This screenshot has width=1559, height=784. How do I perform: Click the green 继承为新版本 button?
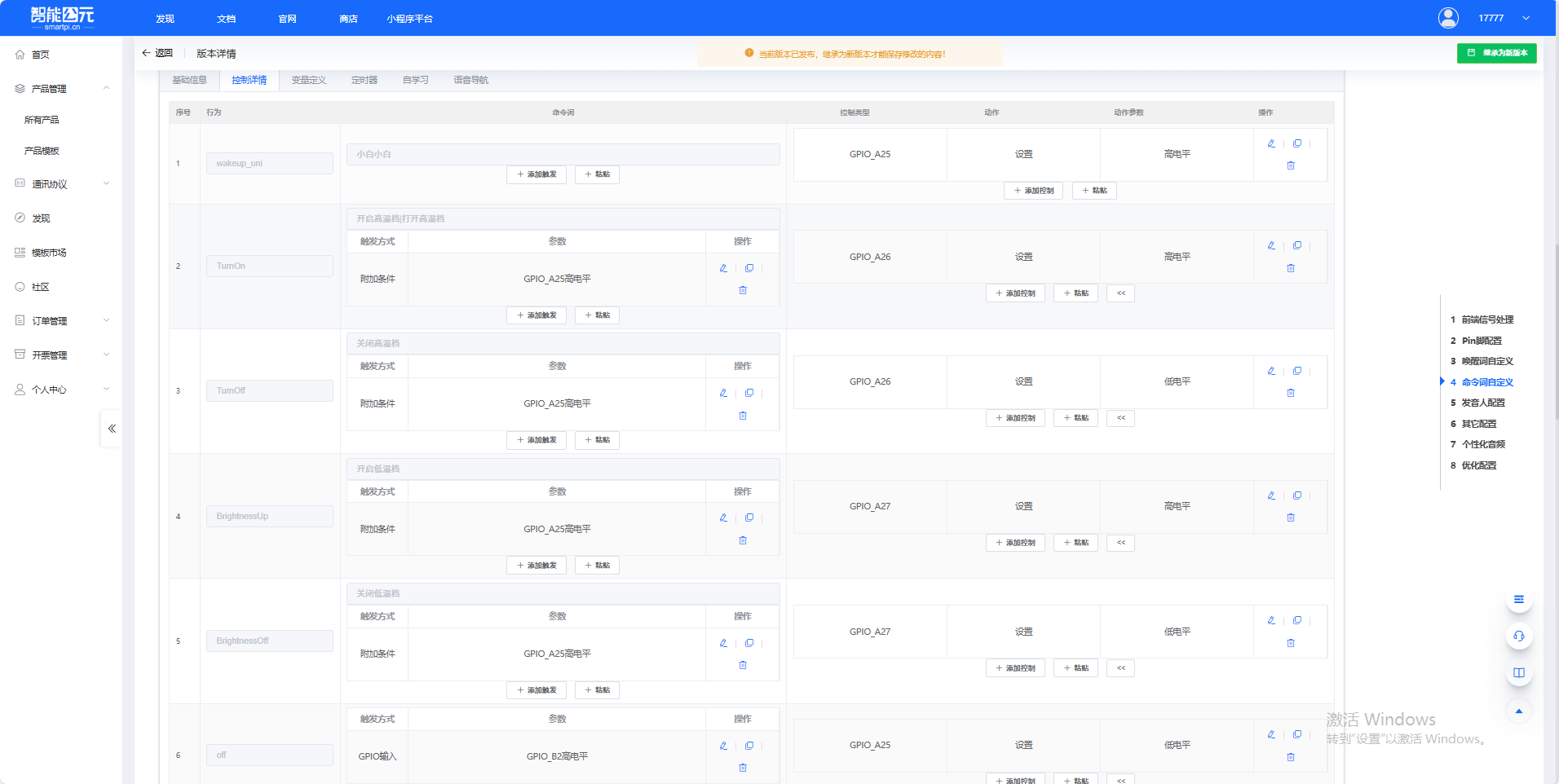[1496, 53]
